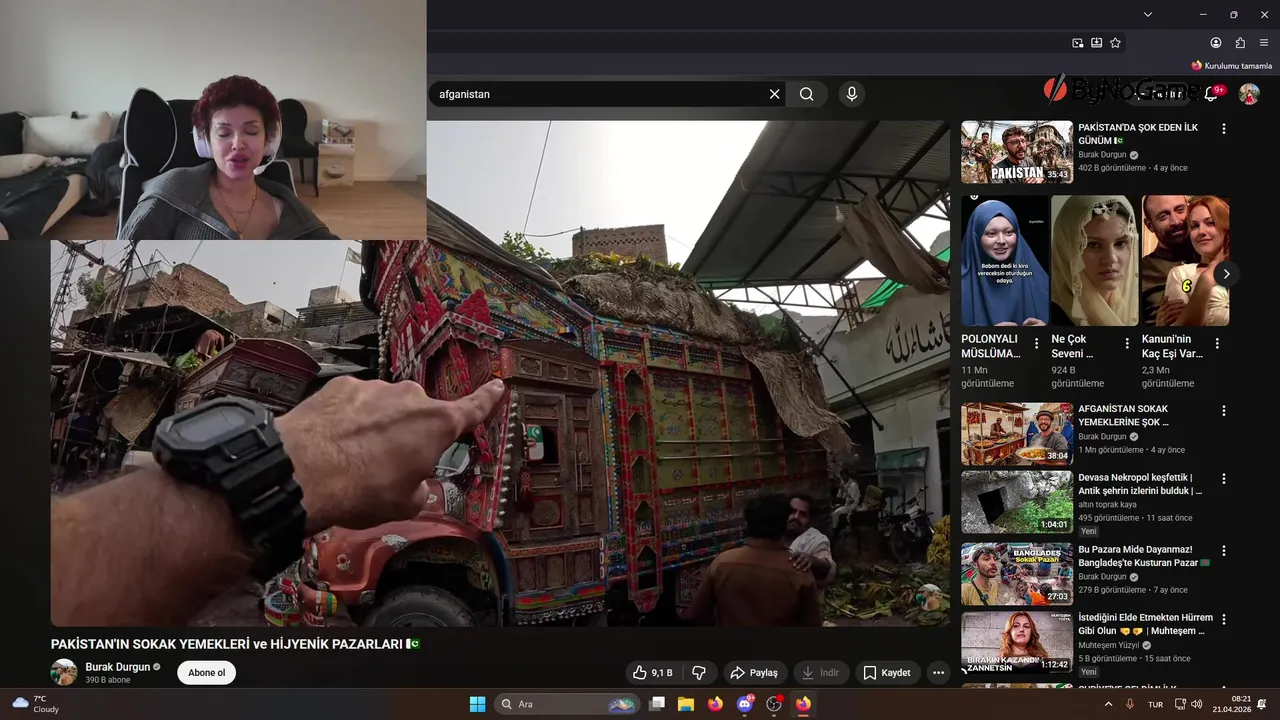Screen dimensions: 1280x720
Task: Open the notification bell in system tray
Action: pos(1263,704)
